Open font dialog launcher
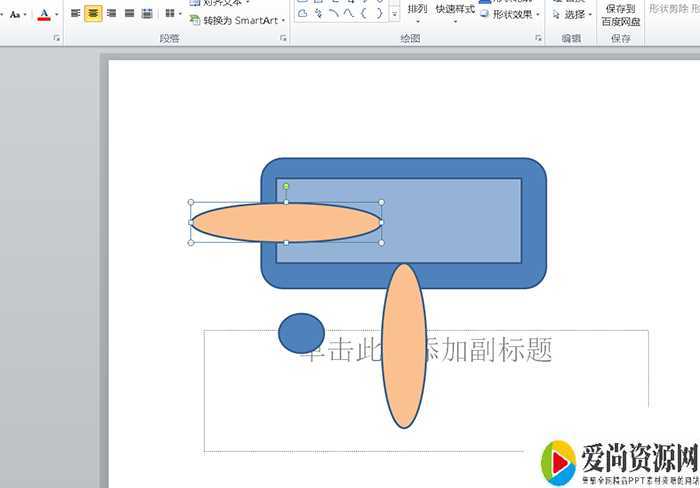Image resolution: width=700 pixels, height=488 pixels. tap(56, 38)
